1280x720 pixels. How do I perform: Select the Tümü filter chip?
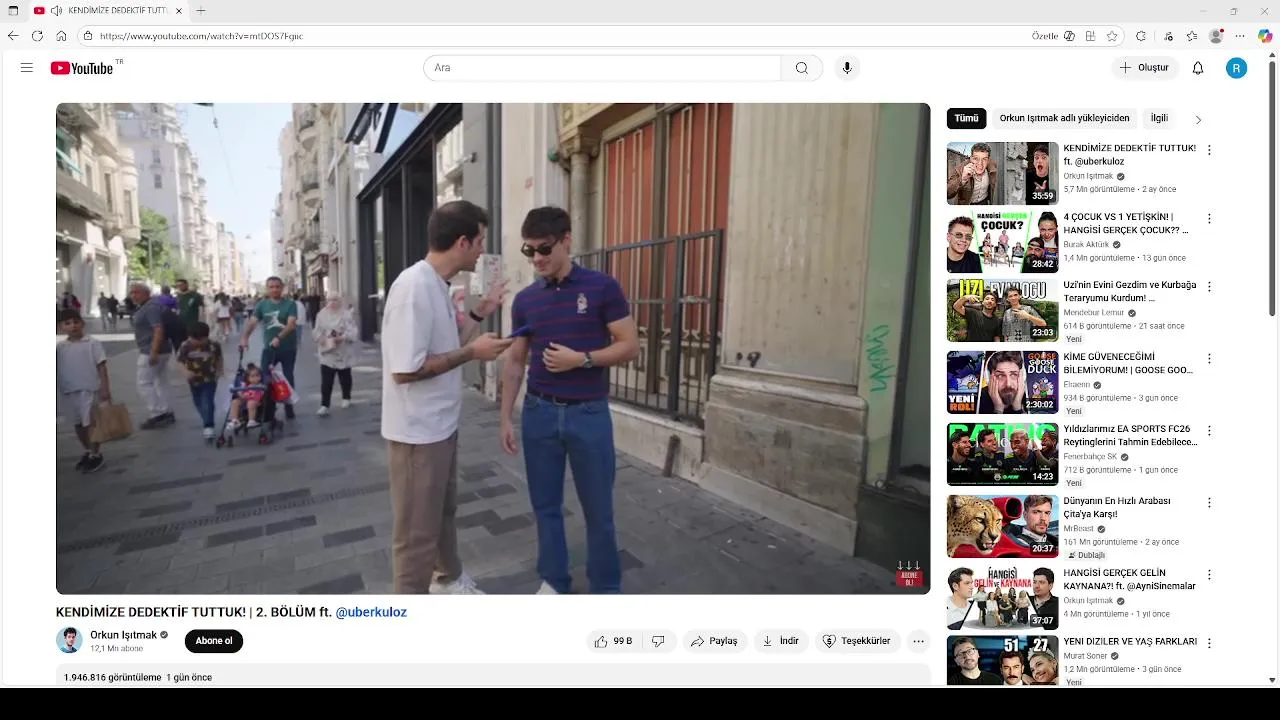(966, 118)
